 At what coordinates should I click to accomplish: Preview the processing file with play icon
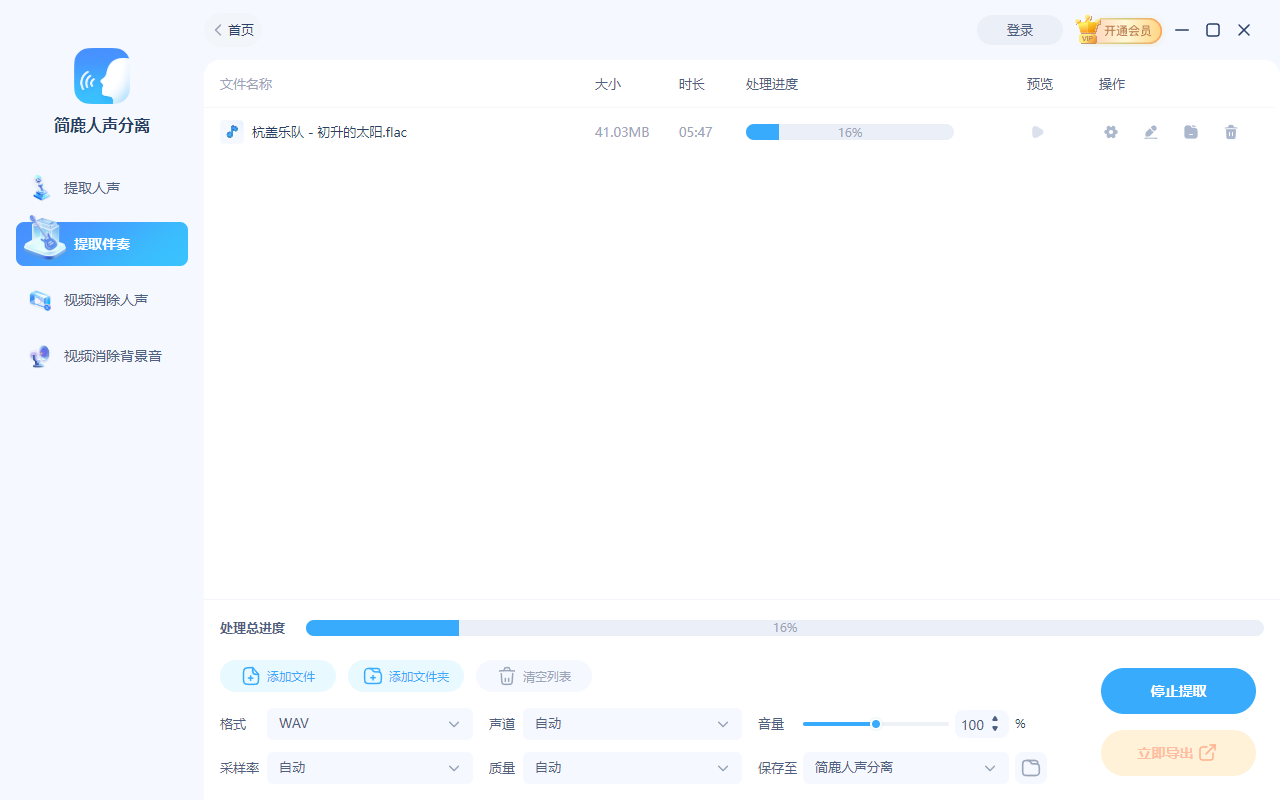click(1037, 131)
